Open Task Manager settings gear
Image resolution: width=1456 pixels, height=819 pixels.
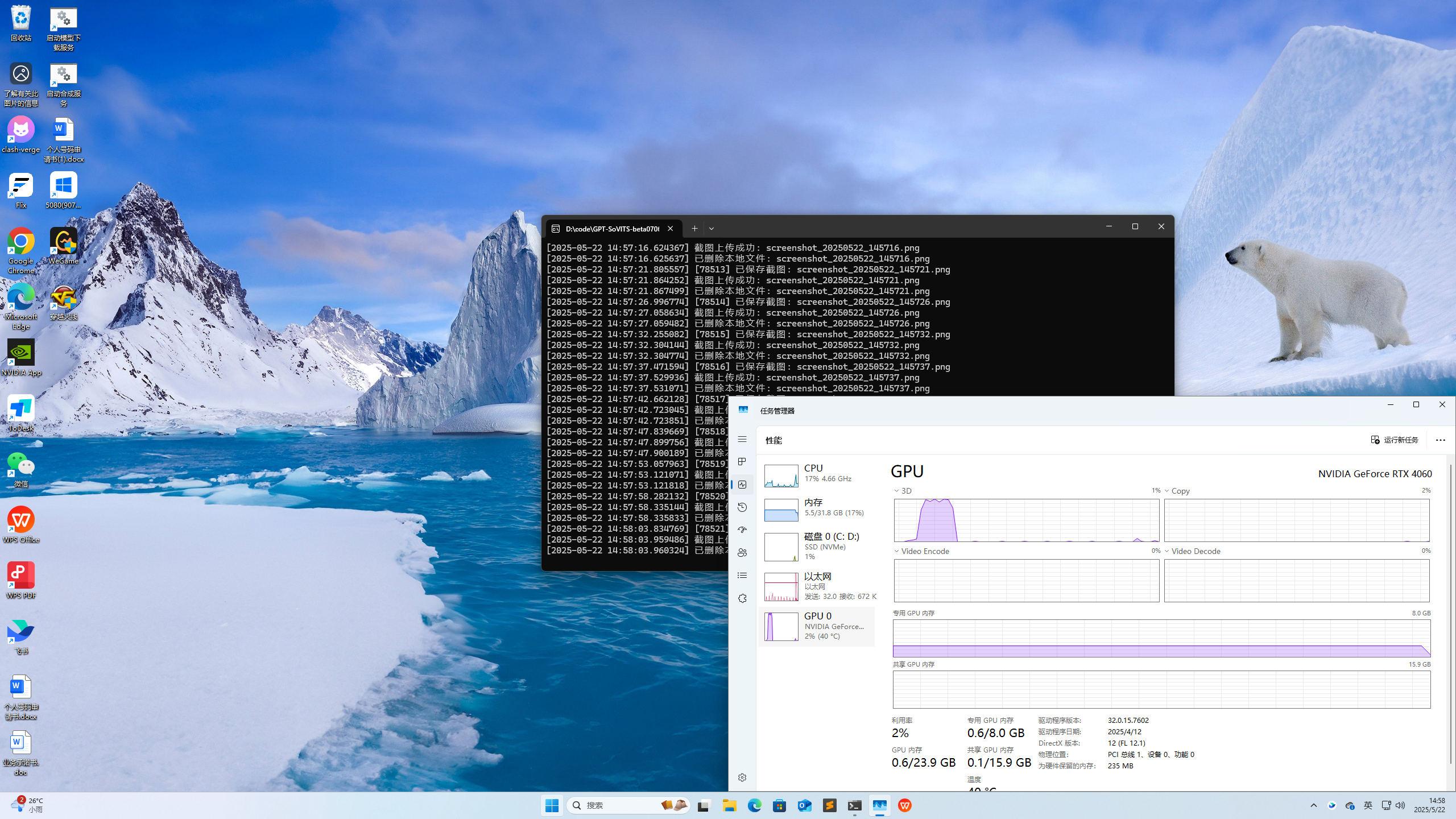pyautogui.click(x=742, y=777)
